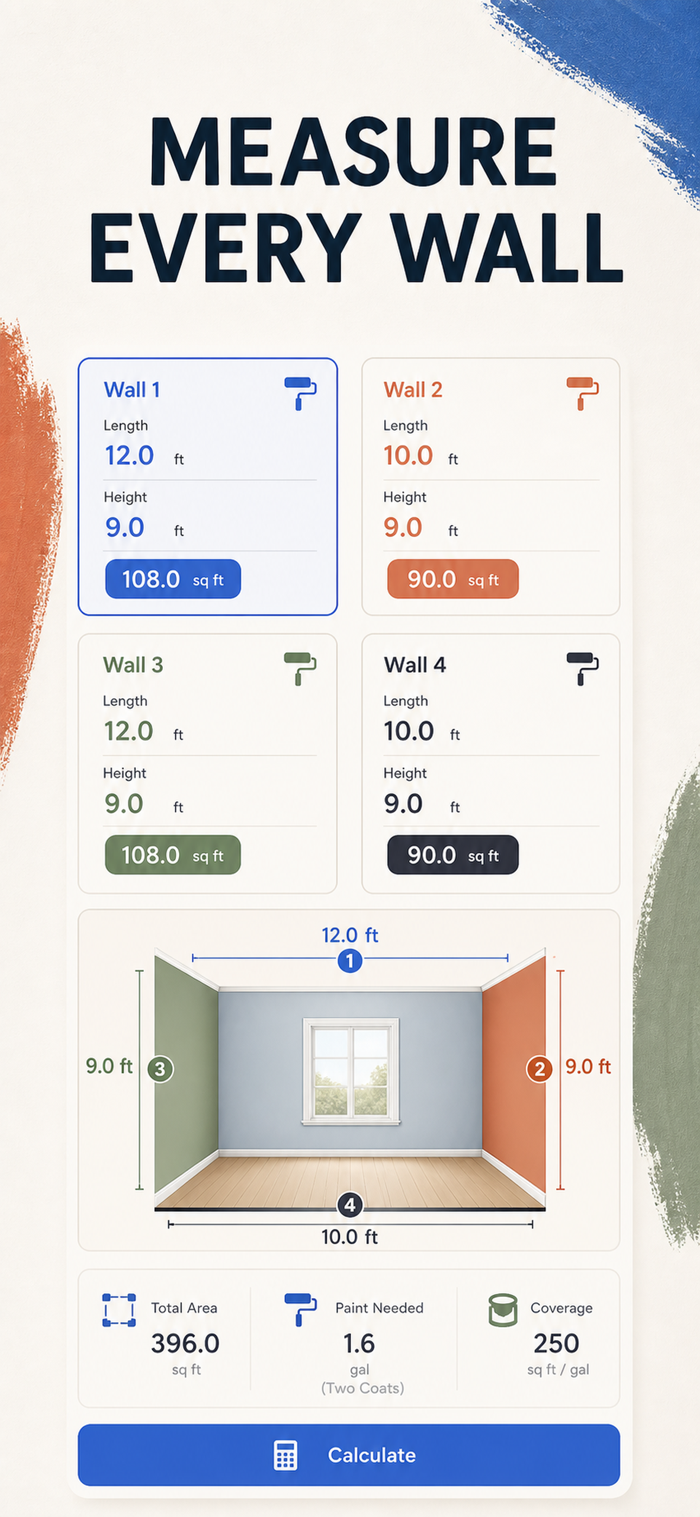Edit Wall 4 length value 10.0
Image resolution: width=700 pixels, height=1517 pixels.
[x=409, y=731]
